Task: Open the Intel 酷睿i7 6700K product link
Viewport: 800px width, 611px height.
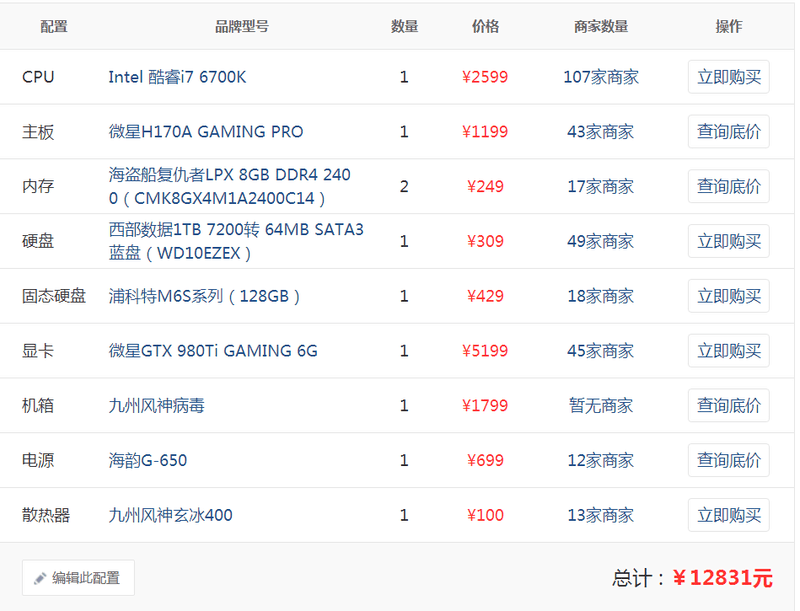Action: (178, 77)
